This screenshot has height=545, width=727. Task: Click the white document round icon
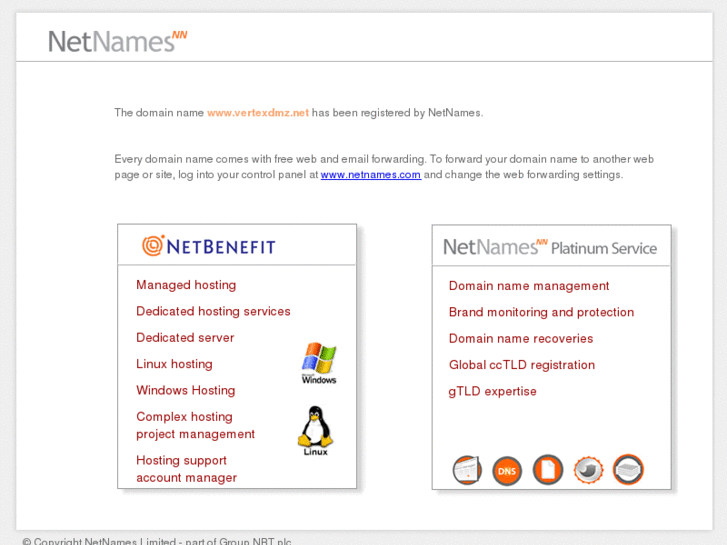tap(548, 470)
